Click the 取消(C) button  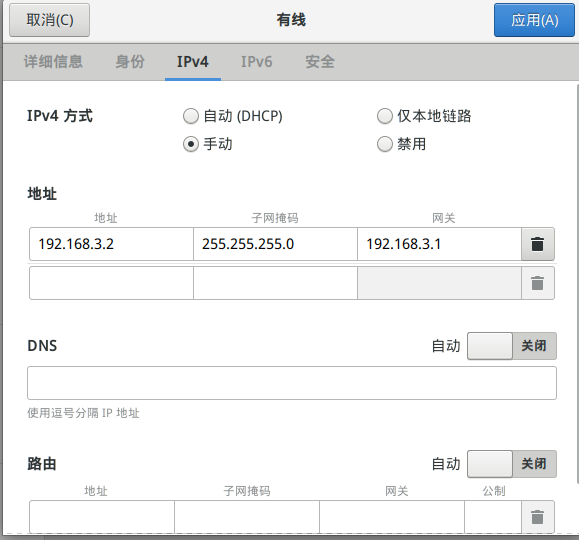[49, 20]
